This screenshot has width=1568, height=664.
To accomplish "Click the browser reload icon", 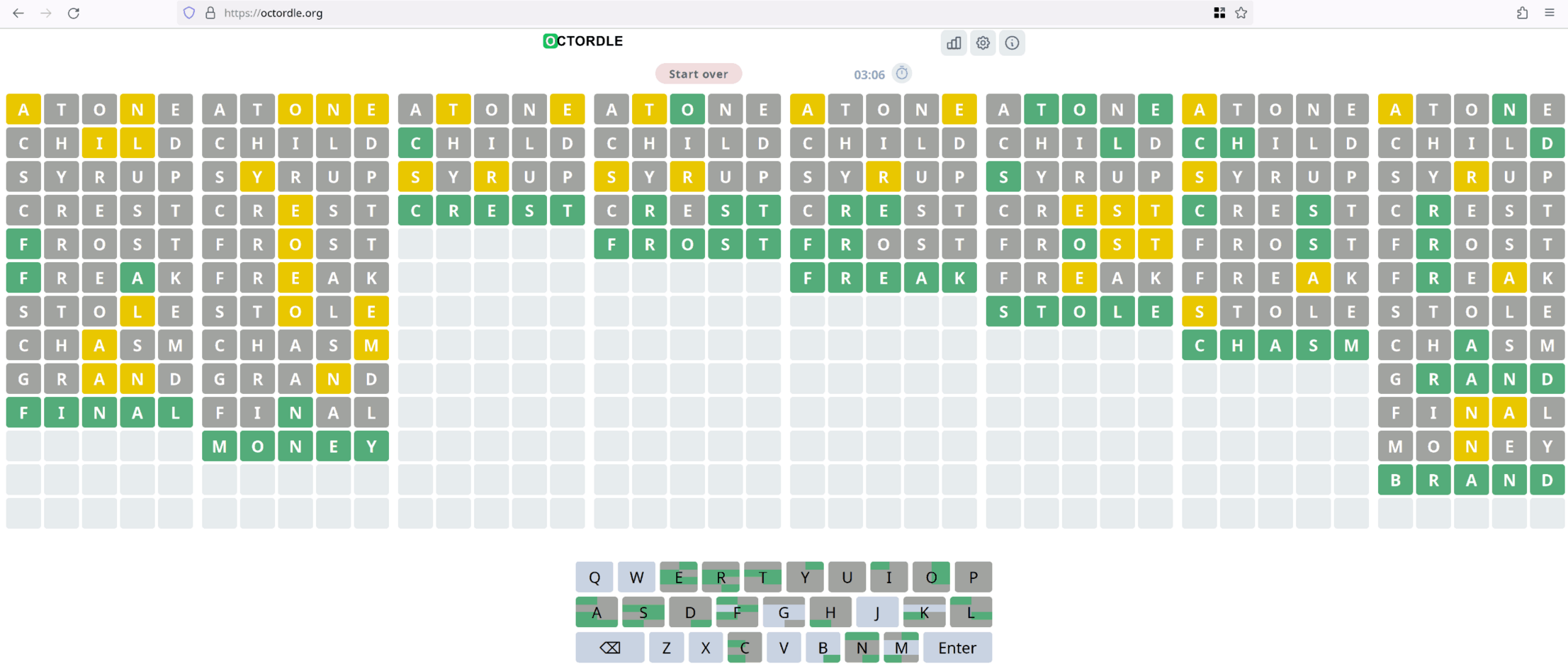I will point(74,13).
